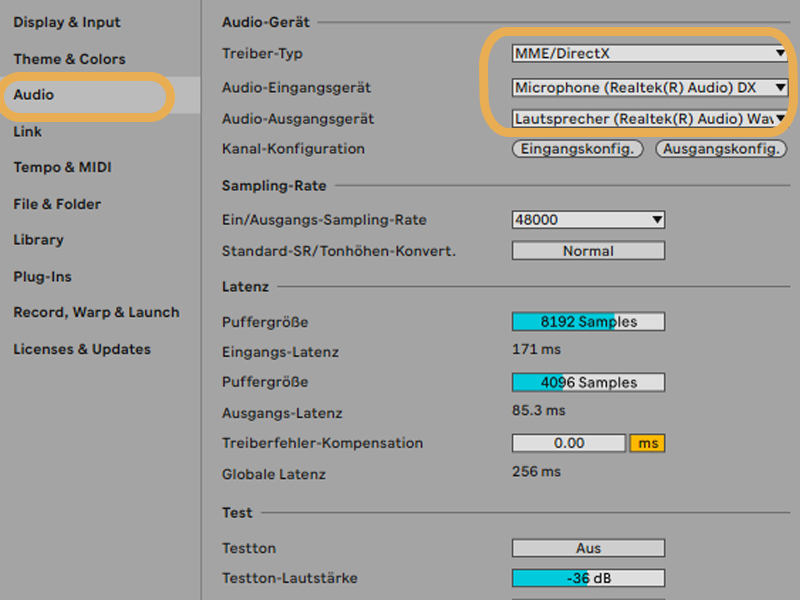Expand the Treiber-Typ MME/DirectX dropdown

pos(649,53)
